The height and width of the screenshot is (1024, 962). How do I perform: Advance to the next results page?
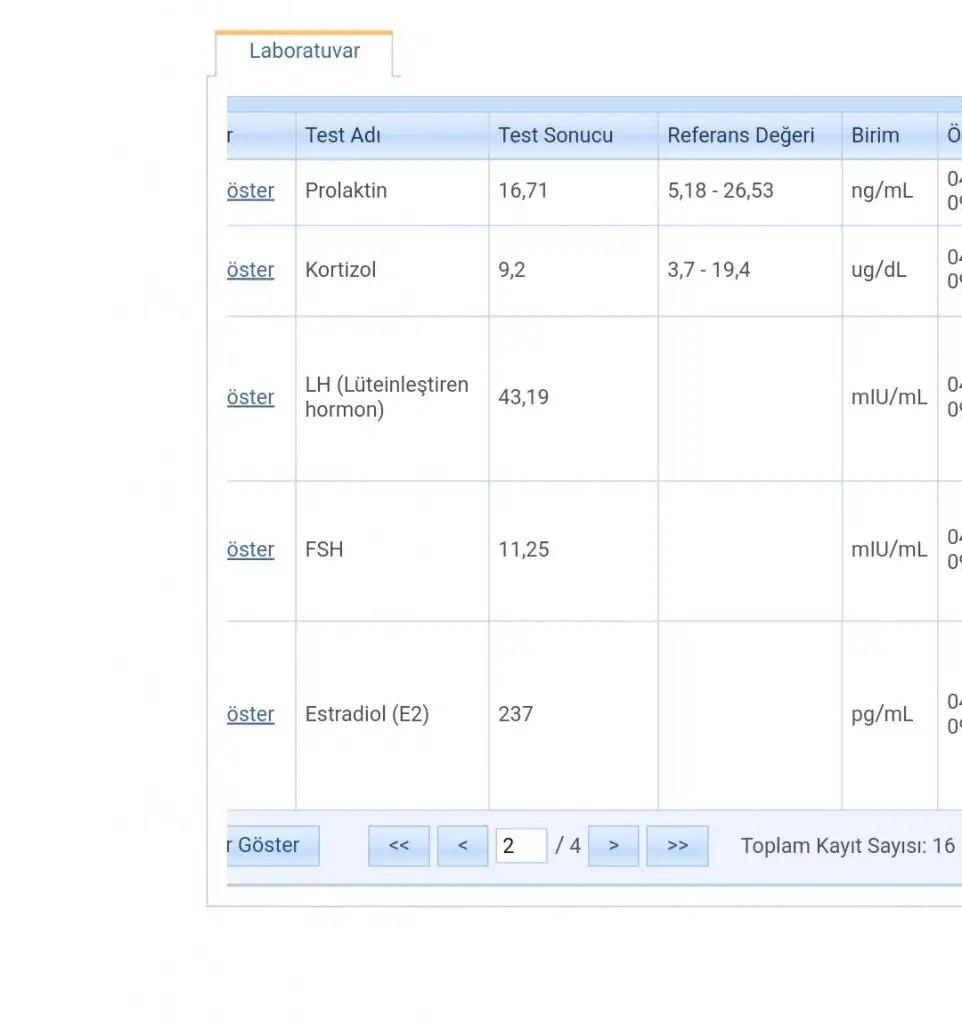coord(613,846)
